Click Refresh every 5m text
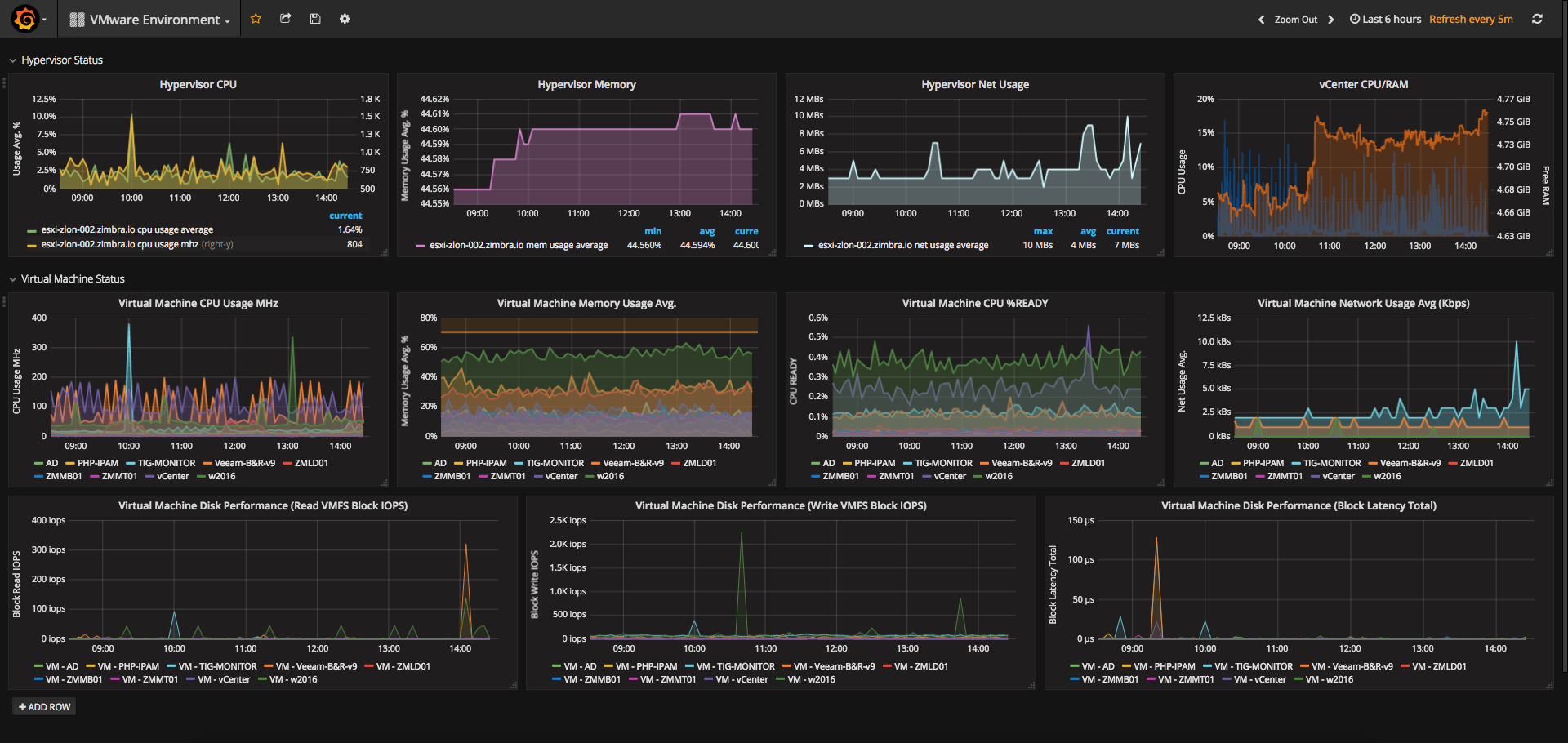 click(1471, 19)
